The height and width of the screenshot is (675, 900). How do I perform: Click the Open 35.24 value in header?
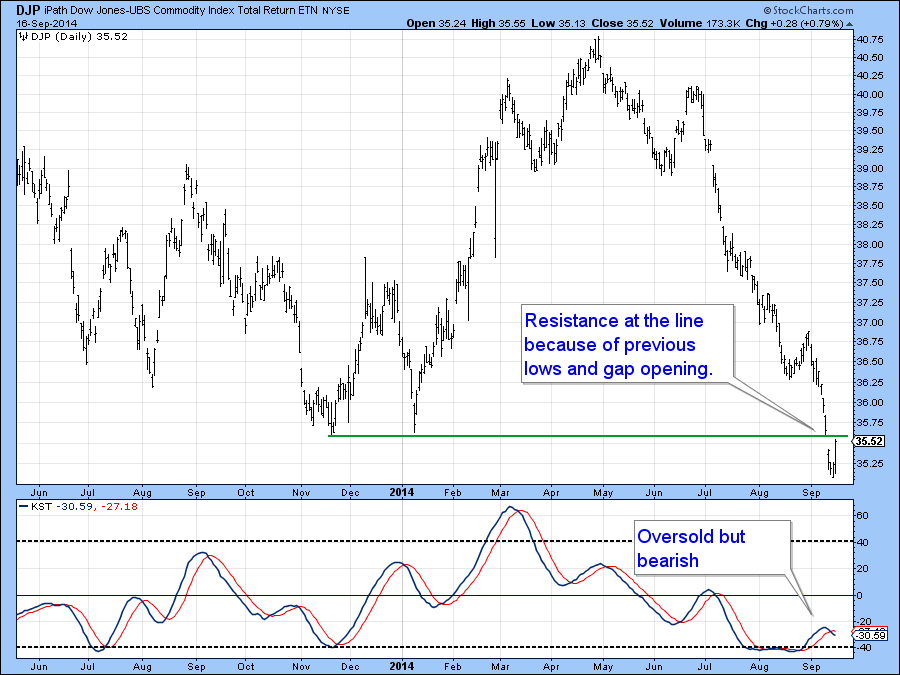point(436,24)
